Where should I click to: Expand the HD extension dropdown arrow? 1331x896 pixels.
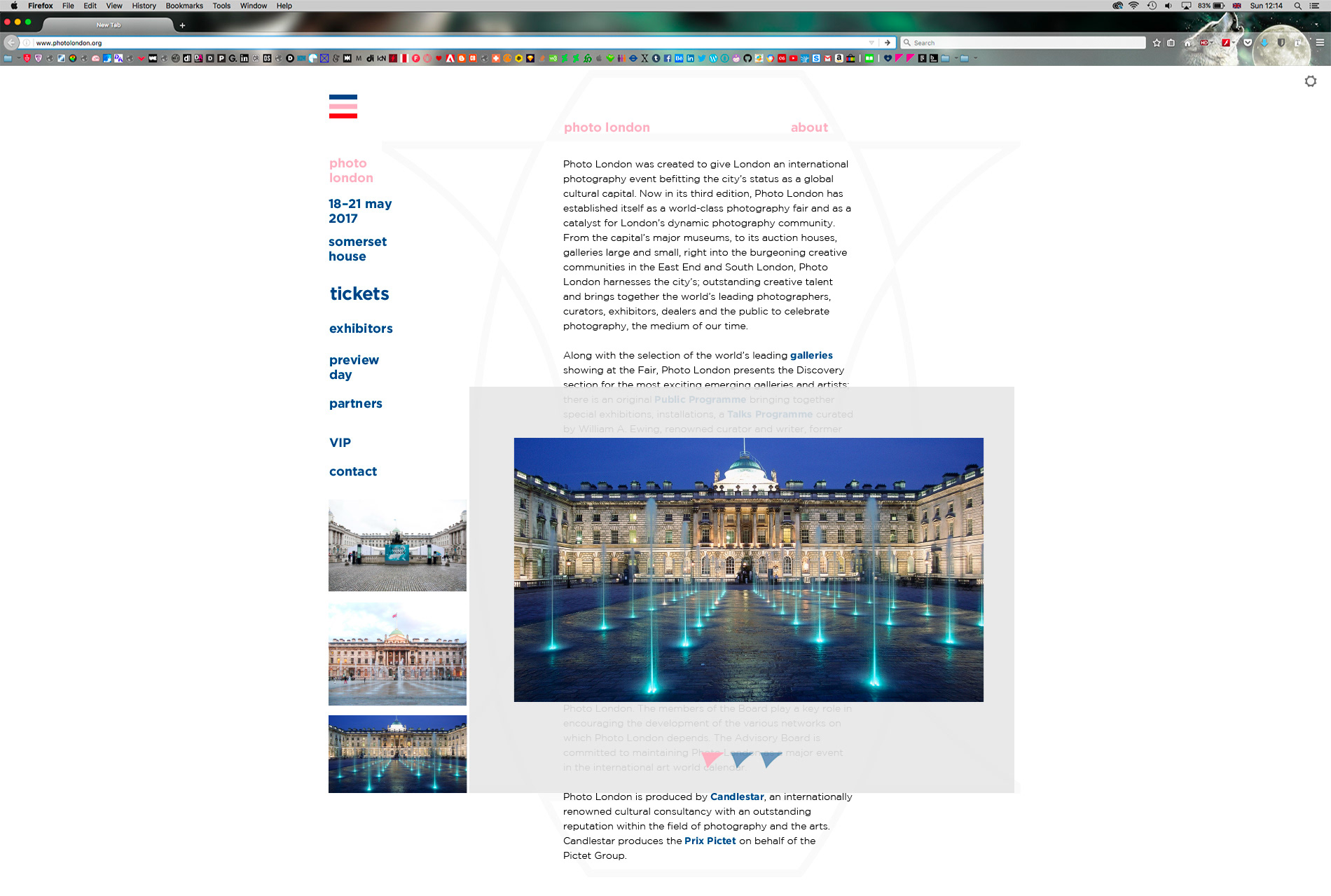[1212, 43]
